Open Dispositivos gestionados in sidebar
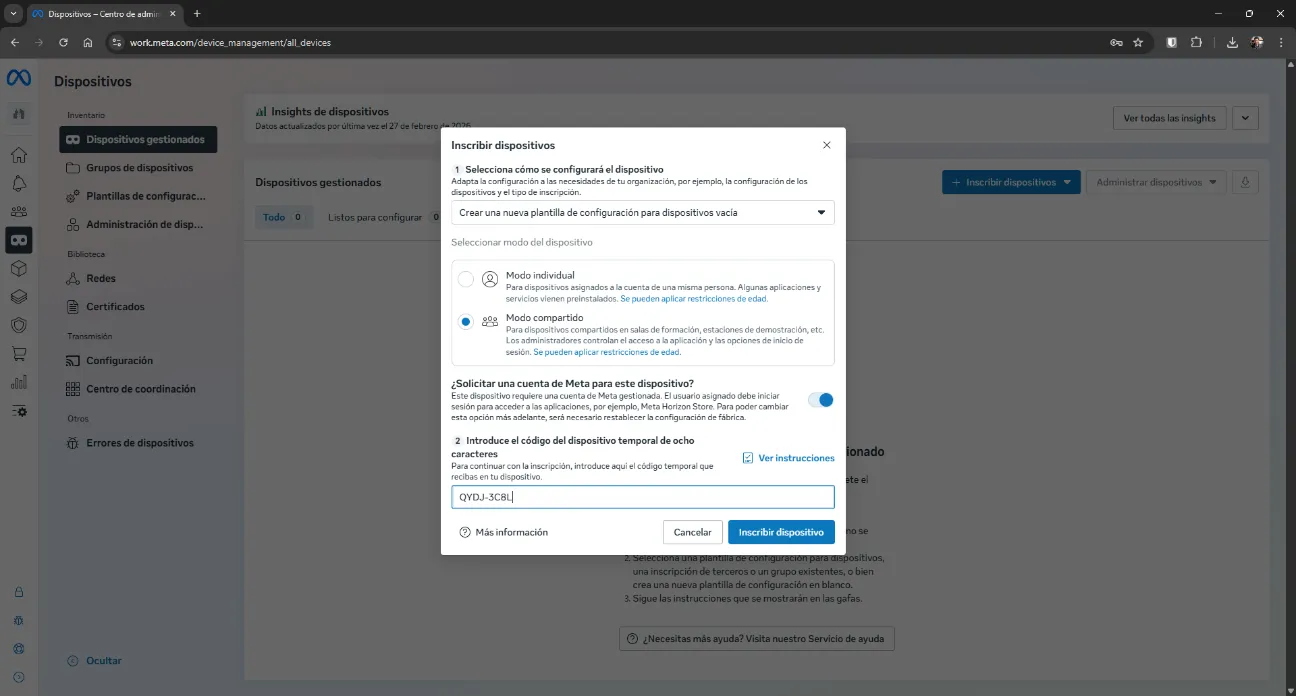Viewport: 1296px width, 696px height. pos(138,139)
